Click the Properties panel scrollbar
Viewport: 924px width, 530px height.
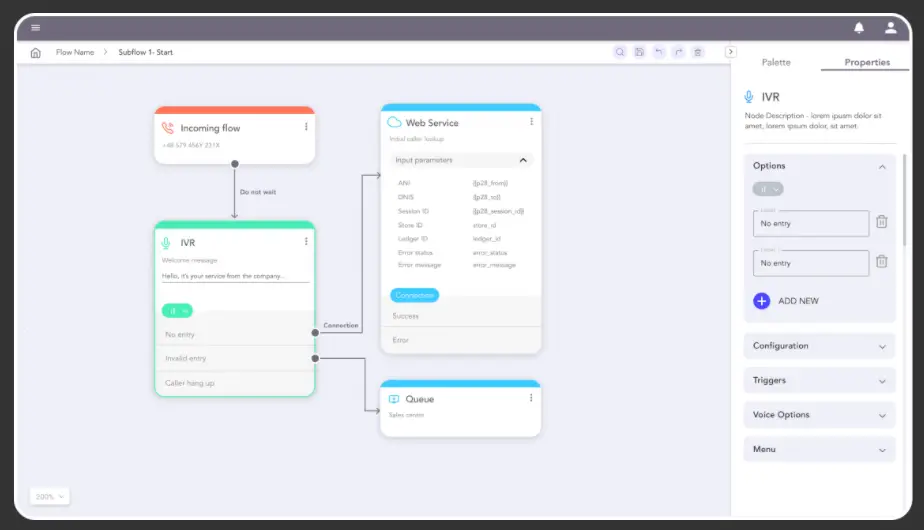click(905, 200)
